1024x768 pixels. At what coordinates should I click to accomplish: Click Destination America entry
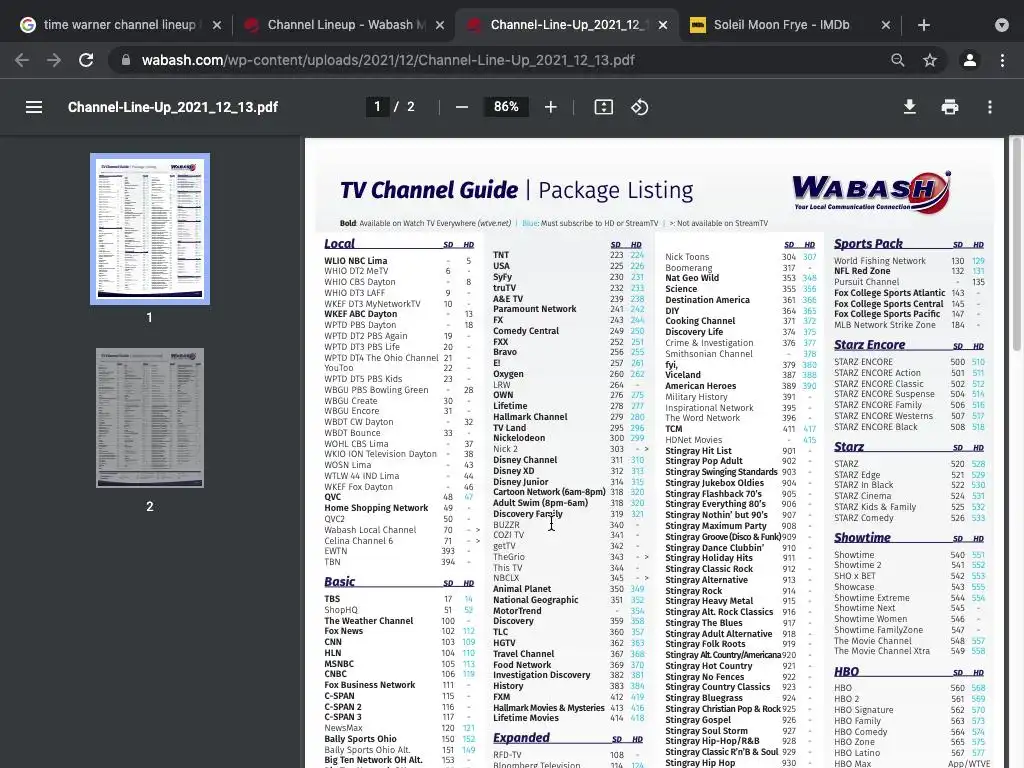tap(707, 300)
